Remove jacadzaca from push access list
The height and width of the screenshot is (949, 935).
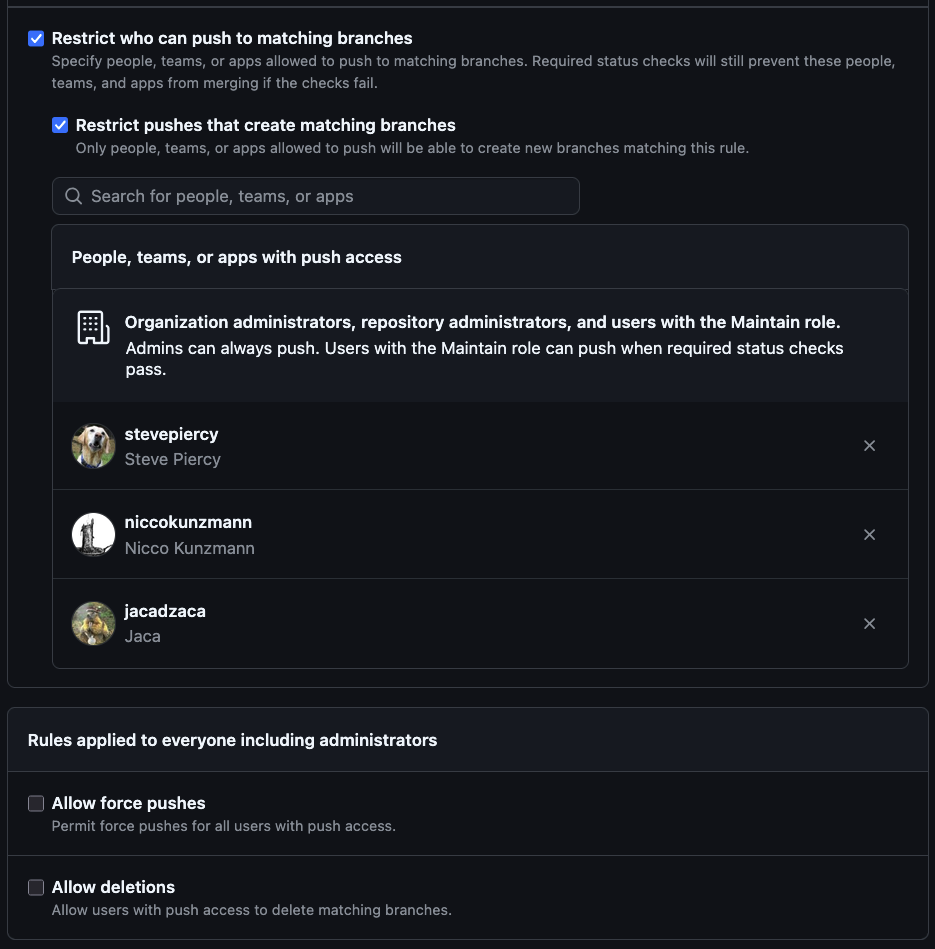point(869,624)
